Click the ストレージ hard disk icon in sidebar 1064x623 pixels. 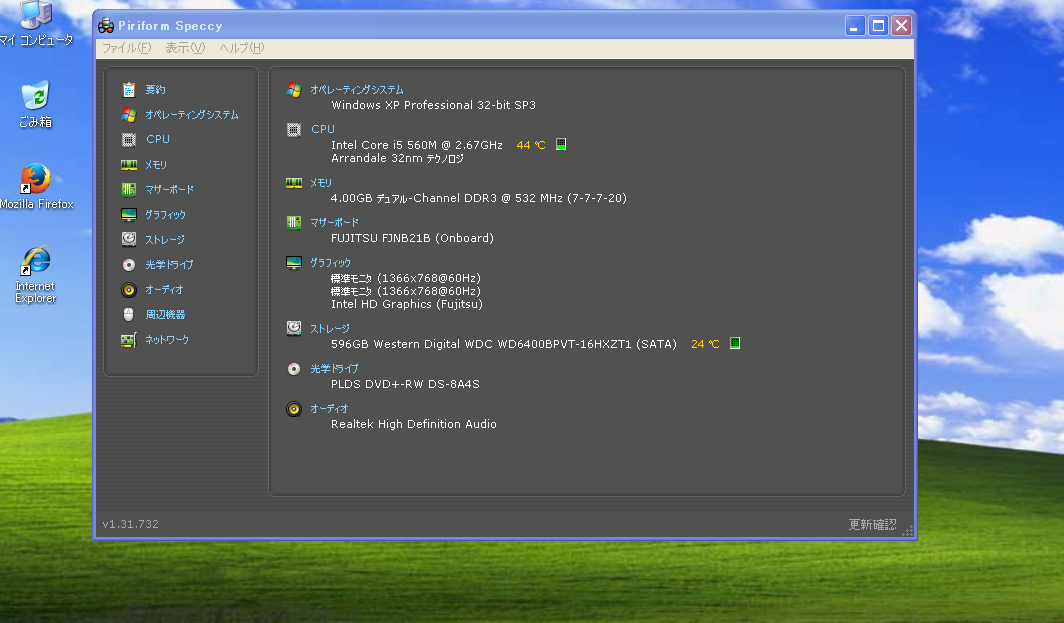tap(129, 239)
